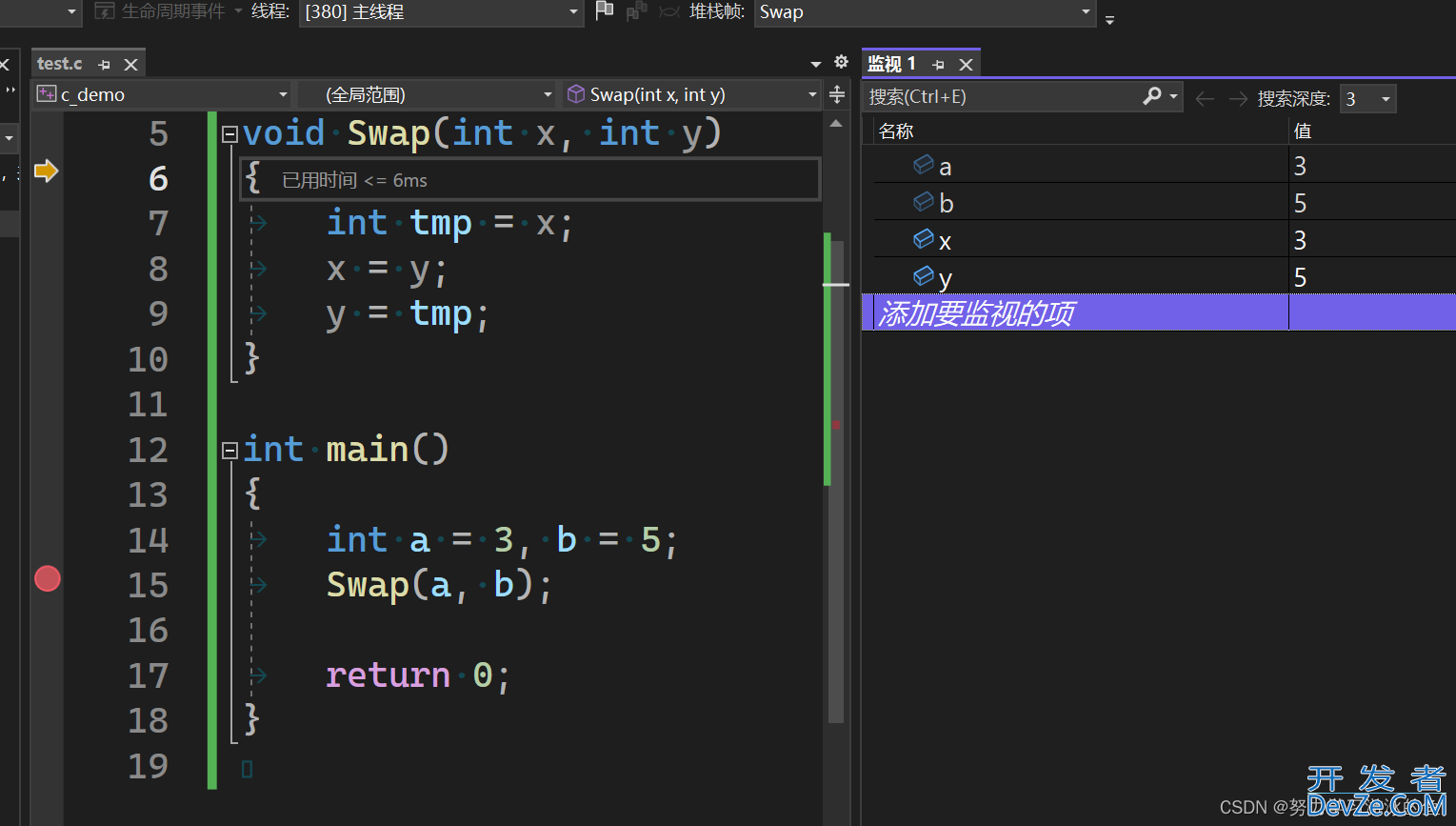Click the return keyword on line 17

point(388,675)
